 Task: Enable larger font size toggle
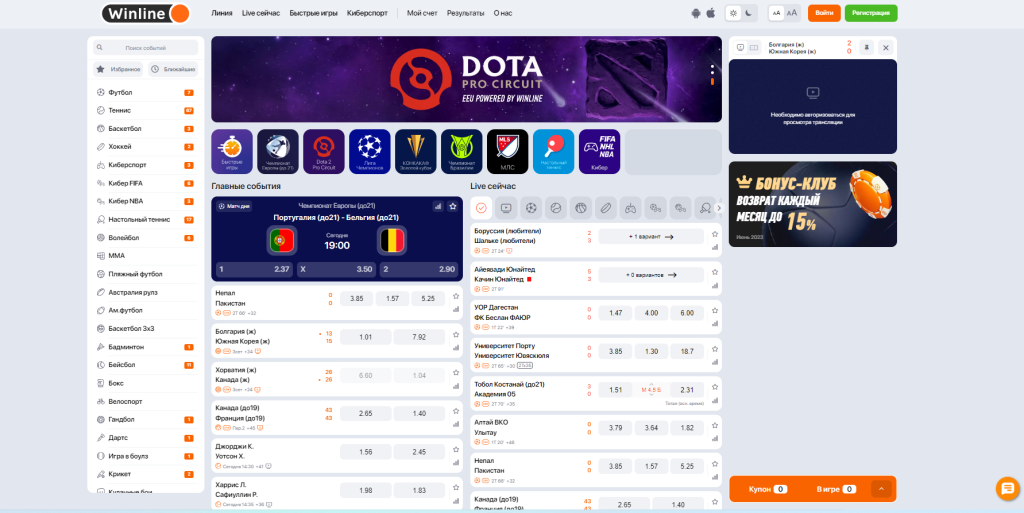(x=792, y=13)
